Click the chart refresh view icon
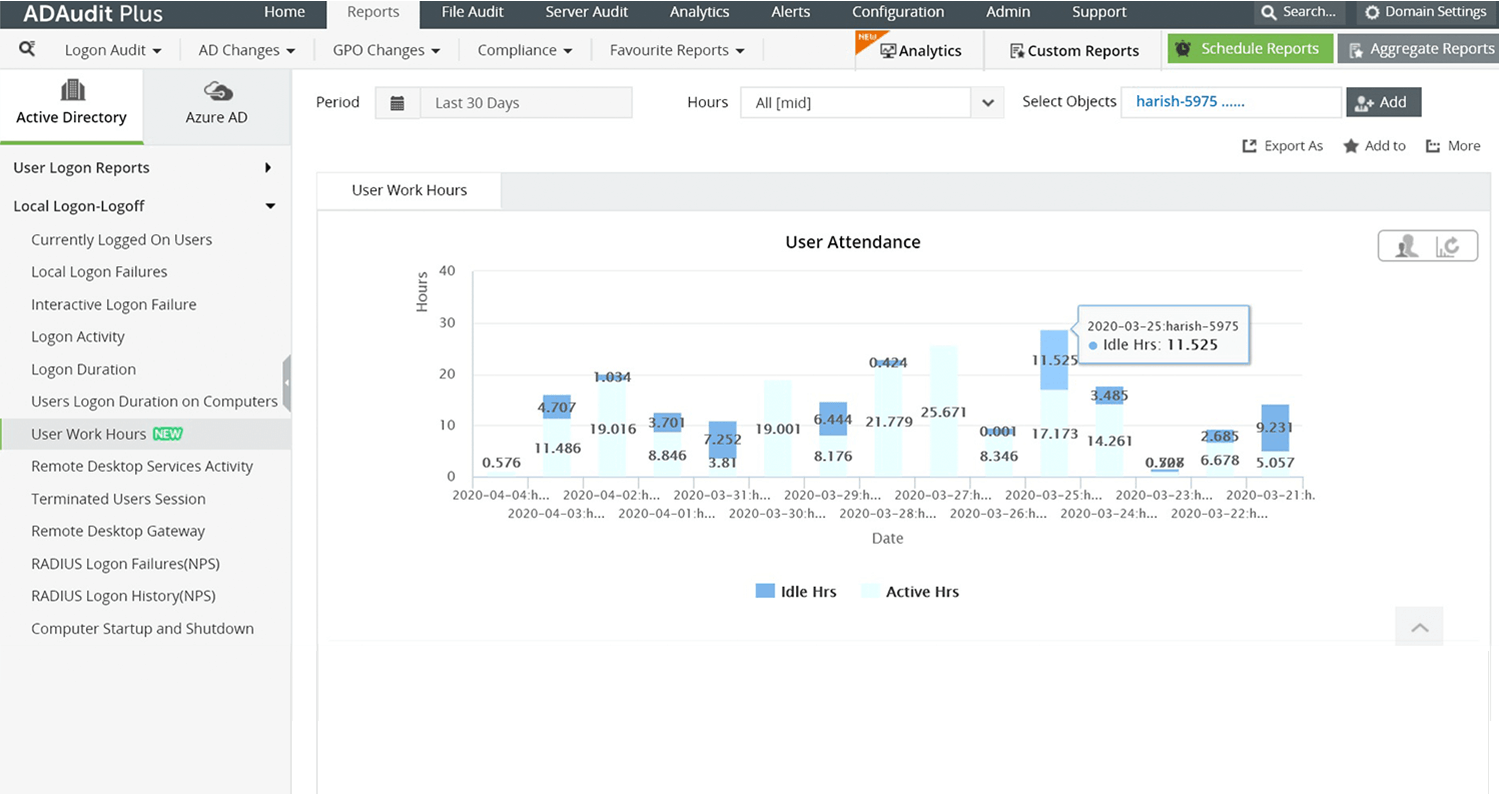Image resolution: width=1501 pixels, height=796 pixels. tap(1447, 246)
